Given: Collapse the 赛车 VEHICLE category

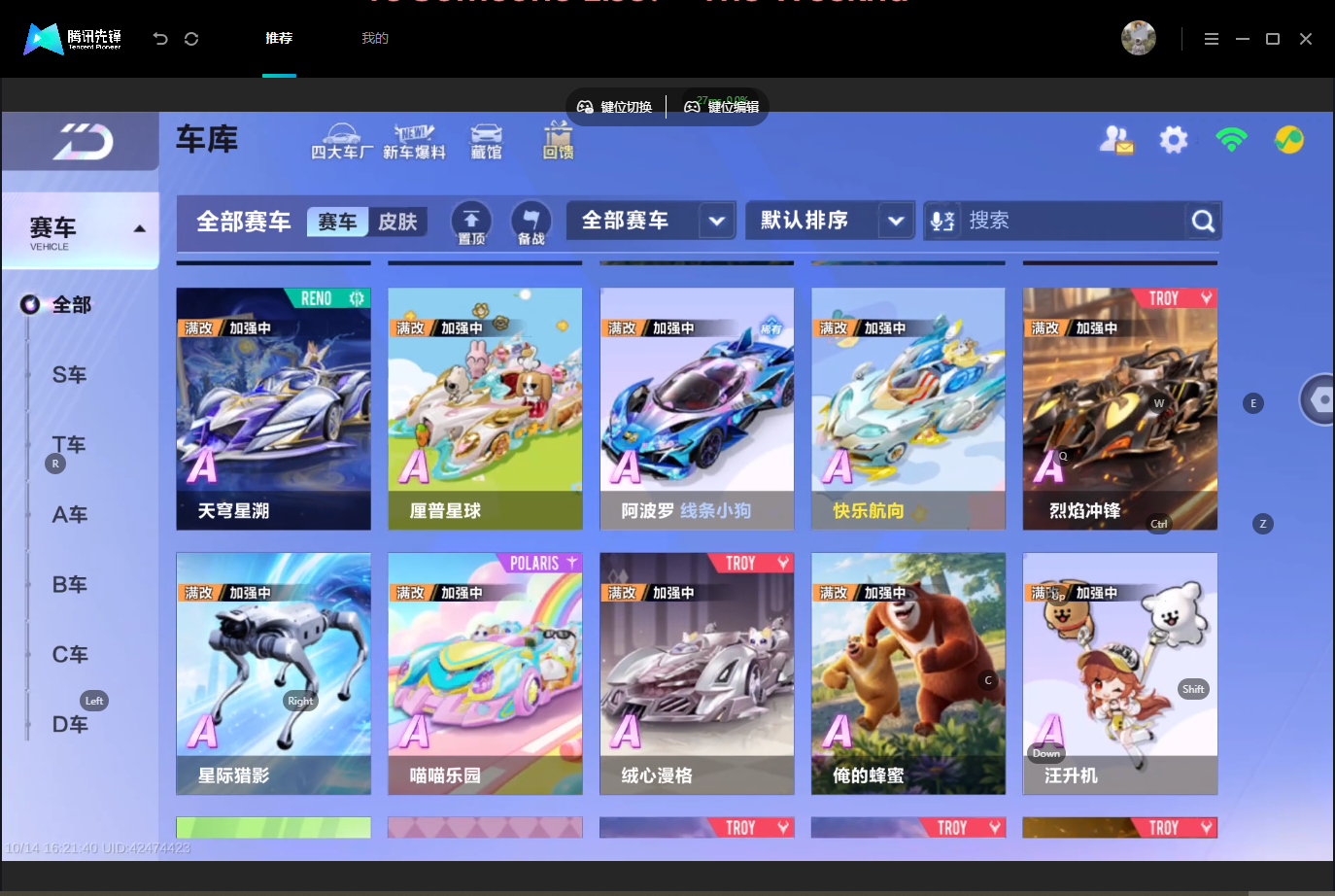Looking at the screenshot, I should [x=81, y=230].
